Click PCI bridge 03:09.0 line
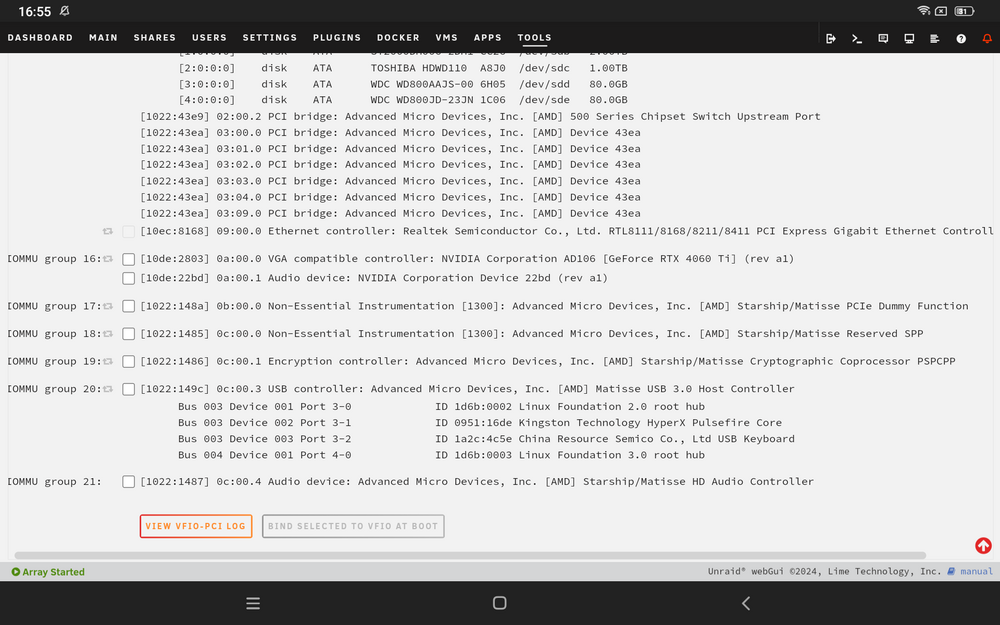Screen dimensions: 1000x625 click(x=390, y=214)
